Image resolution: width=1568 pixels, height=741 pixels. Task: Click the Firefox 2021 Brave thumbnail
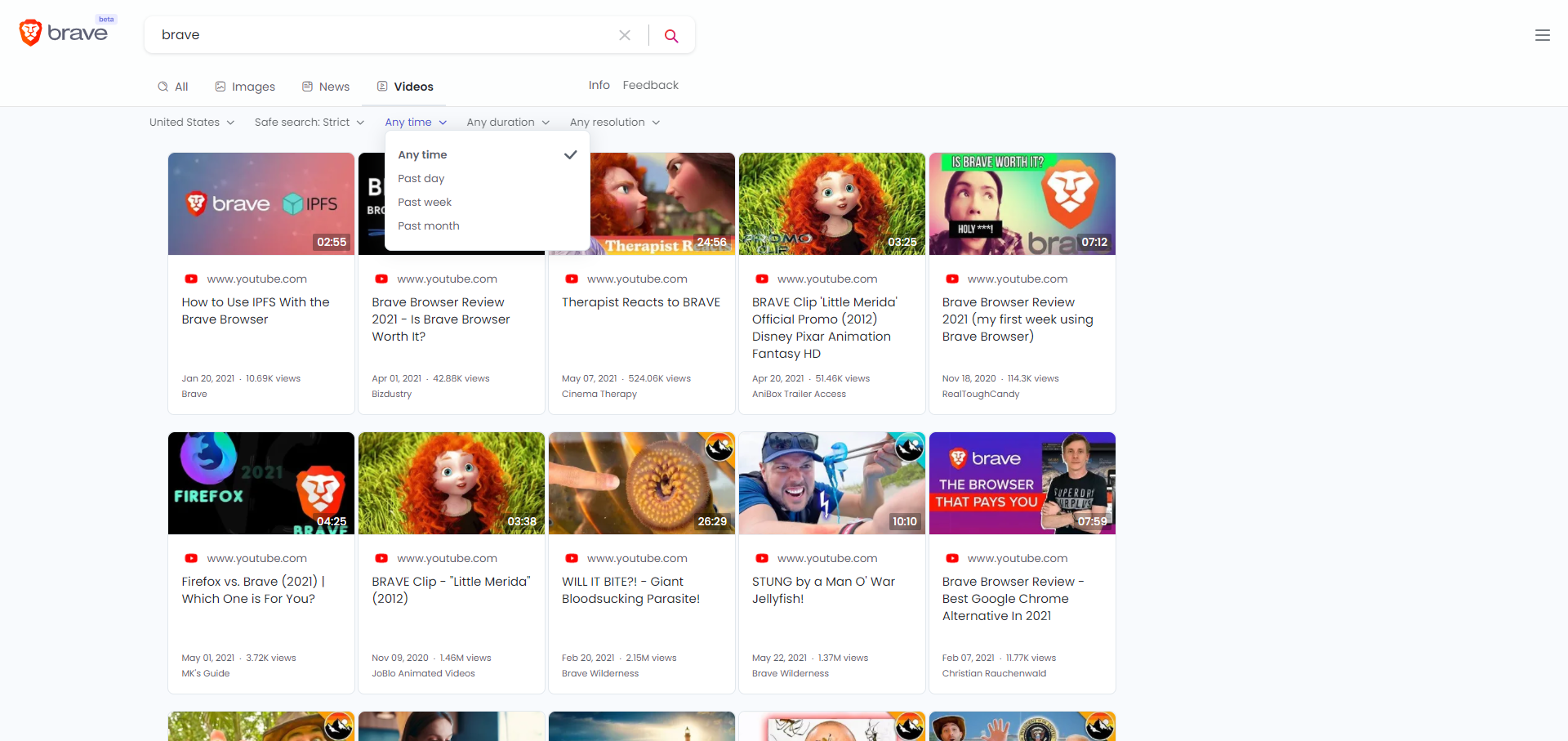(x=261, y=483)
